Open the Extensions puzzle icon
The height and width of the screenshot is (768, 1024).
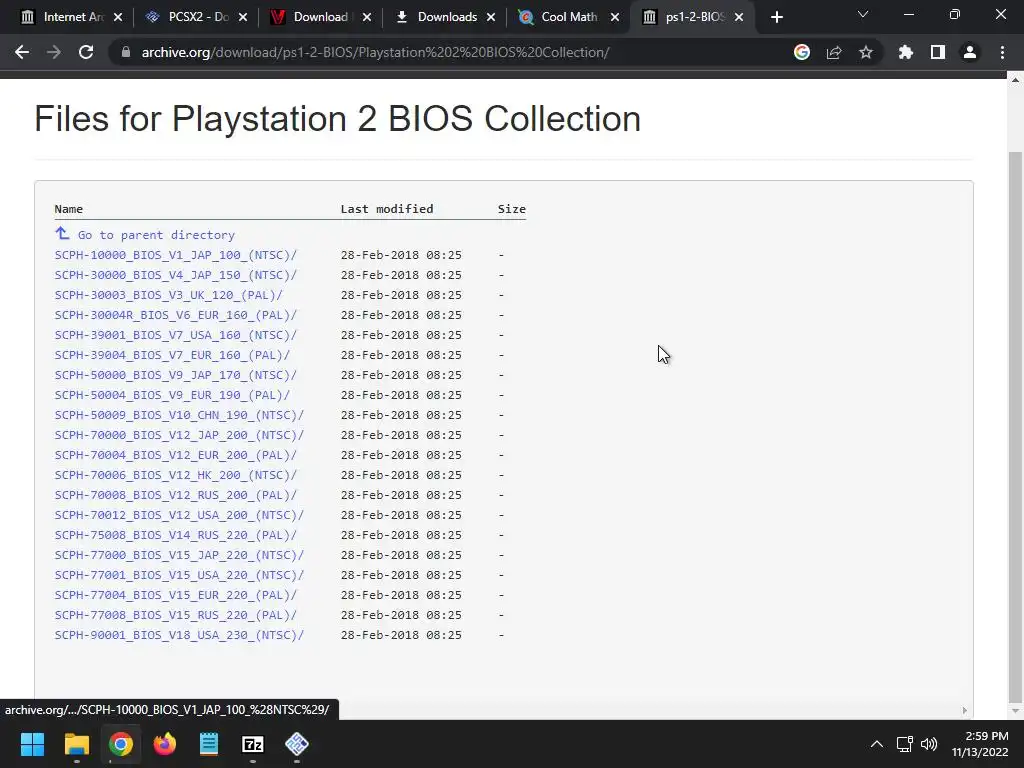coord(905,52)
